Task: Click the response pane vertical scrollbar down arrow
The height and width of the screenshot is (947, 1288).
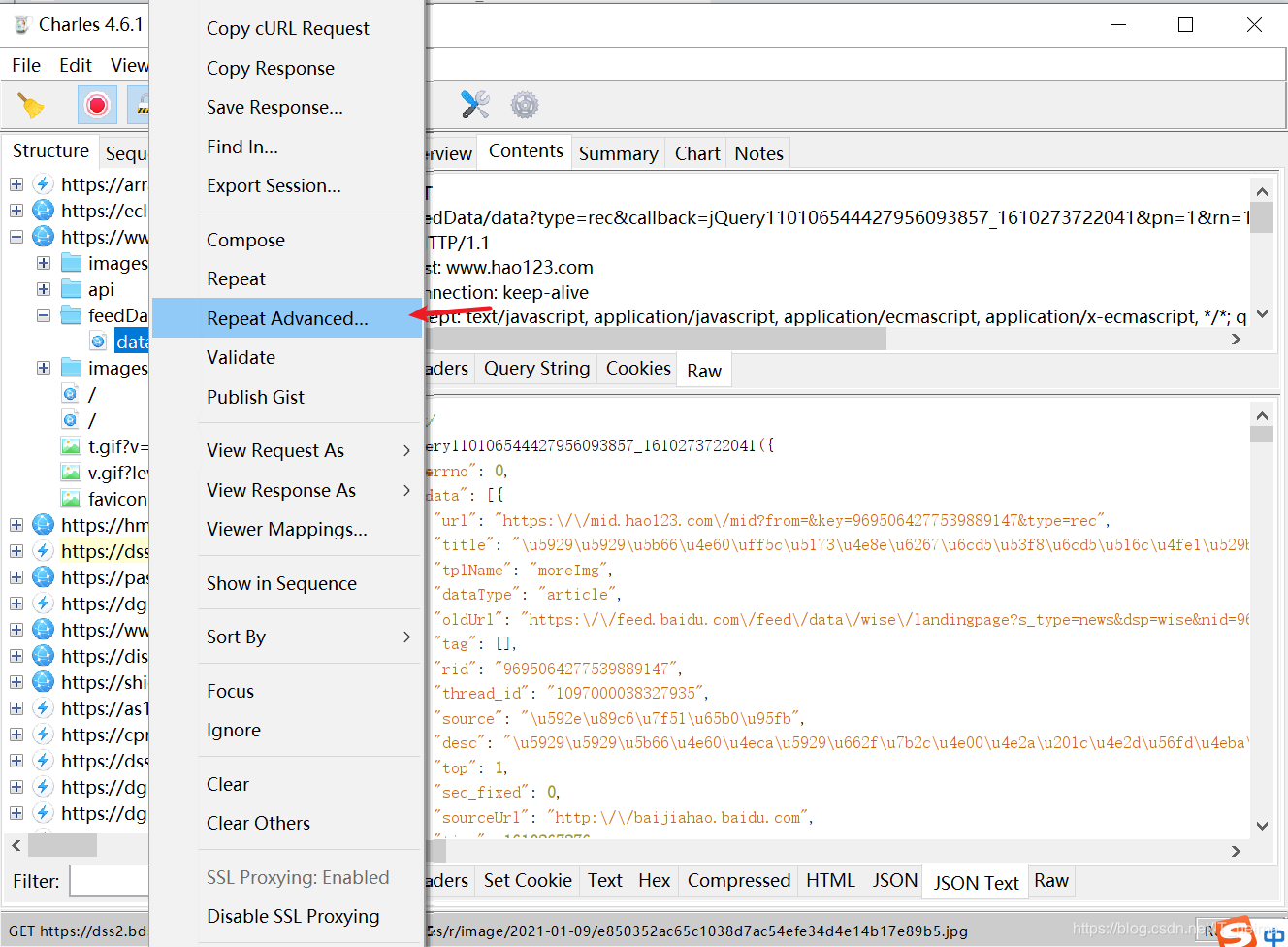Action: tap(1262, 826)
